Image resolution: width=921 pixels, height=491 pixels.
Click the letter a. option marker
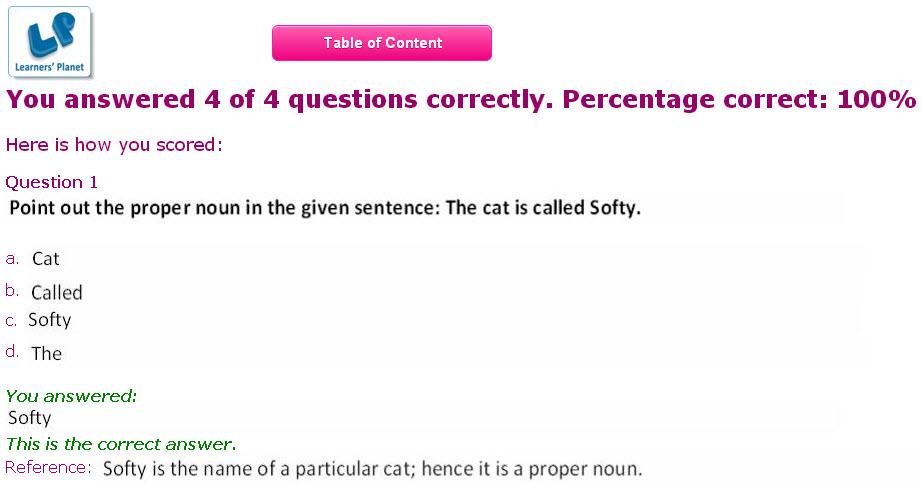tap(12, 258)
